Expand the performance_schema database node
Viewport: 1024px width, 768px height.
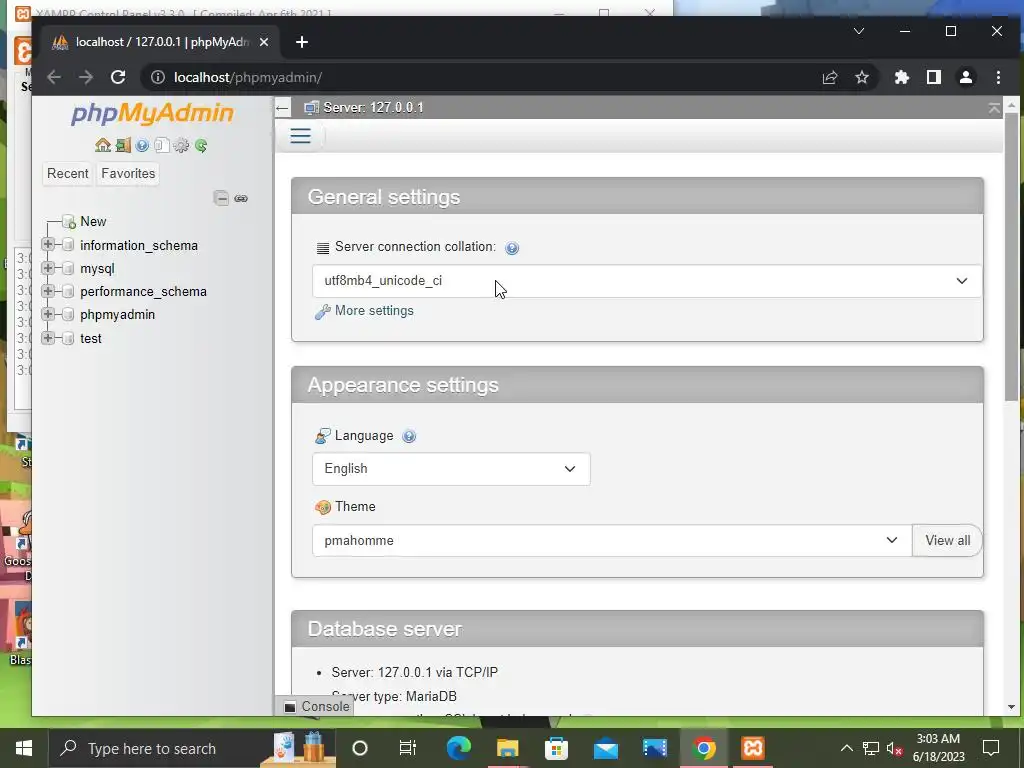[x=48, y=291]
